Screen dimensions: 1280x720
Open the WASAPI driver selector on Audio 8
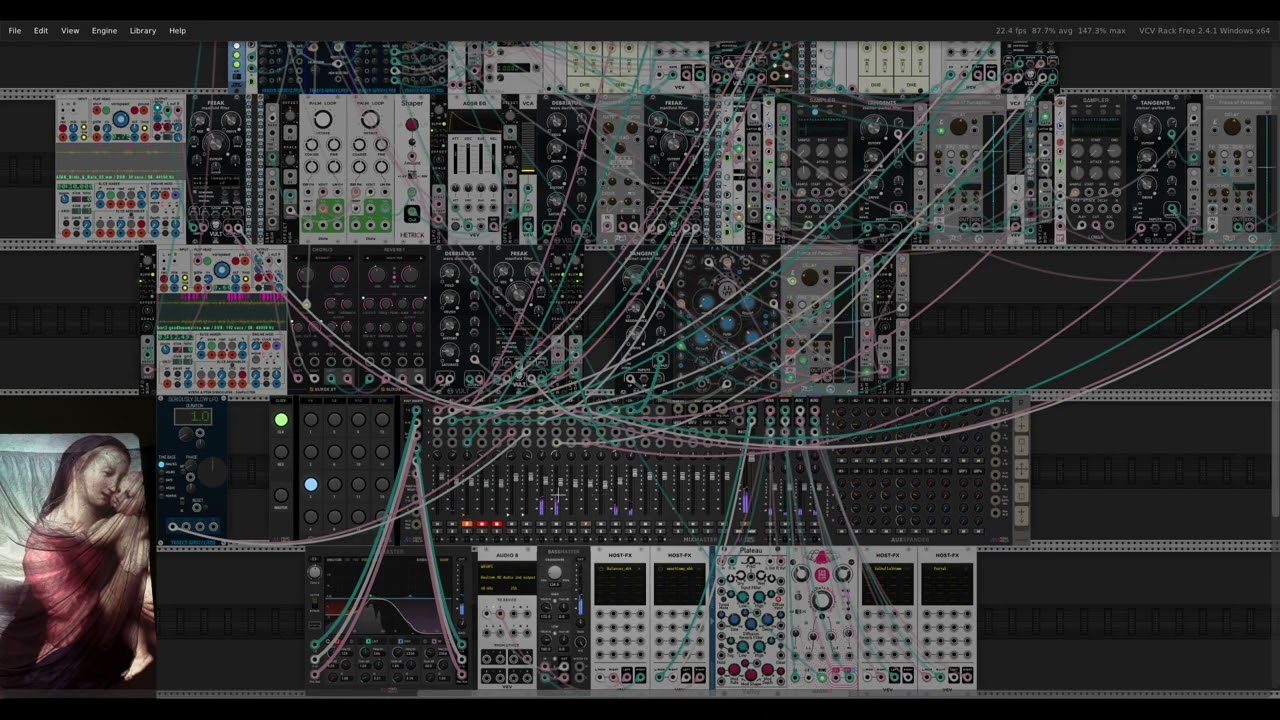pyautogui.click(x=507, y=566)
